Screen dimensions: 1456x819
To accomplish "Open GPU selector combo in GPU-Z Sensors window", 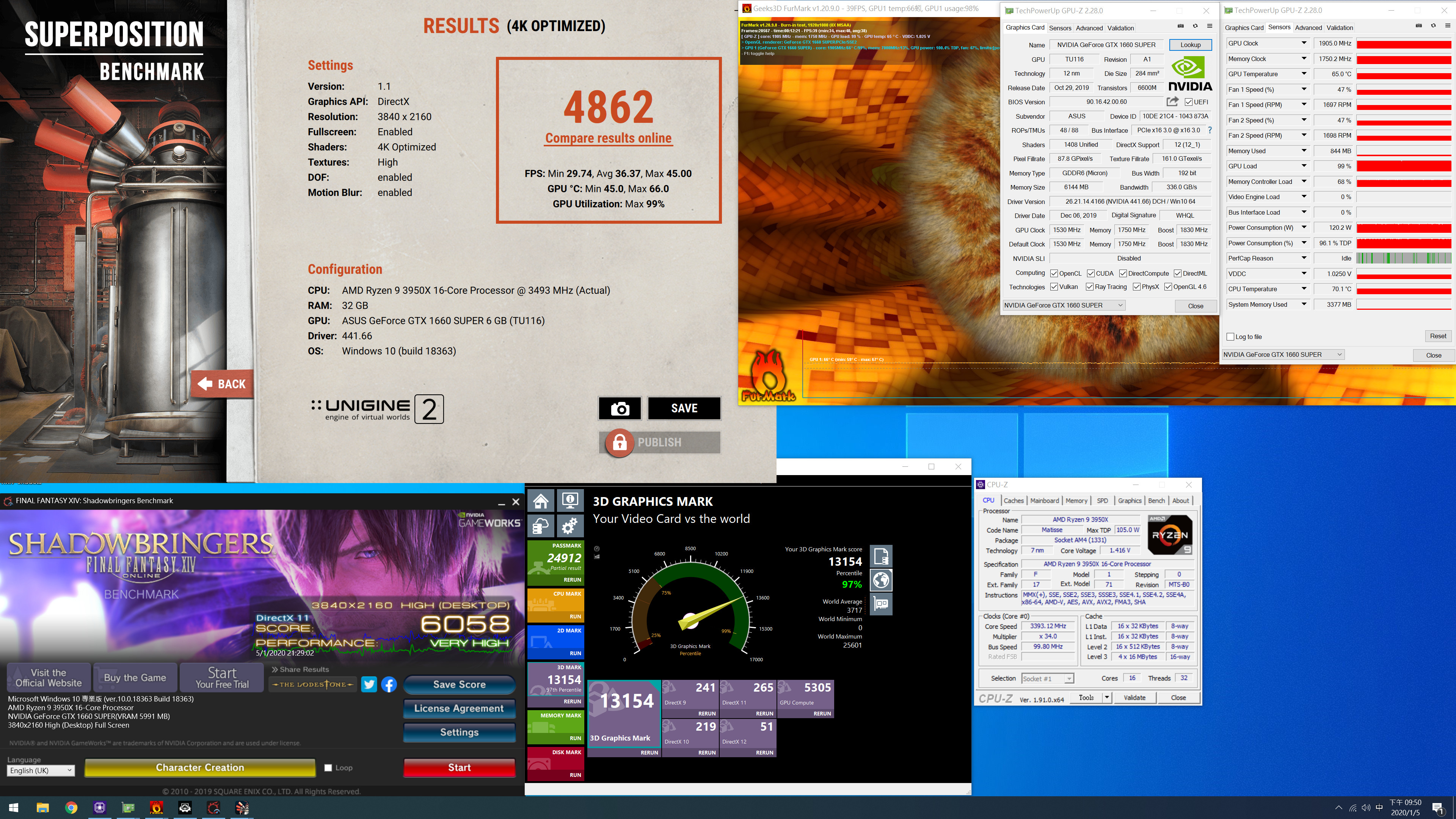I will pyautogui.click(x=1283, y=355).
